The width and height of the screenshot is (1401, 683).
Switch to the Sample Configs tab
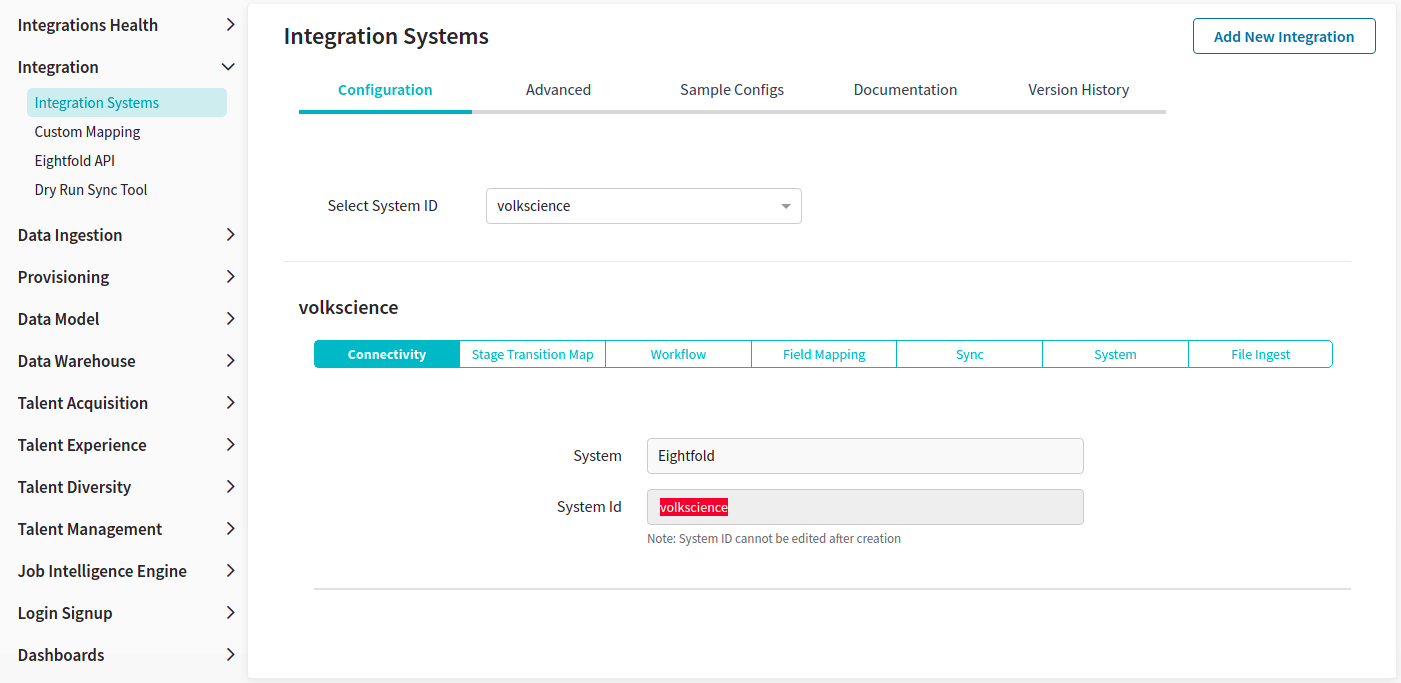[732, 90]
